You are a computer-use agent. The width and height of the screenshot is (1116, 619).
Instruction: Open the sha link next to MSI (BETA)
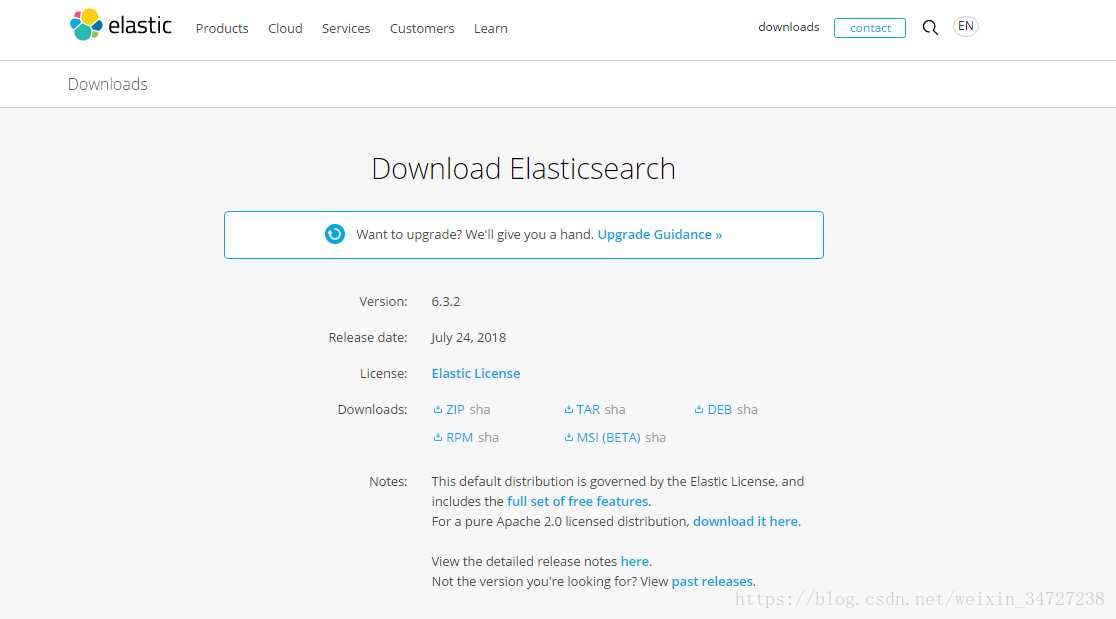tap(656, 438)
